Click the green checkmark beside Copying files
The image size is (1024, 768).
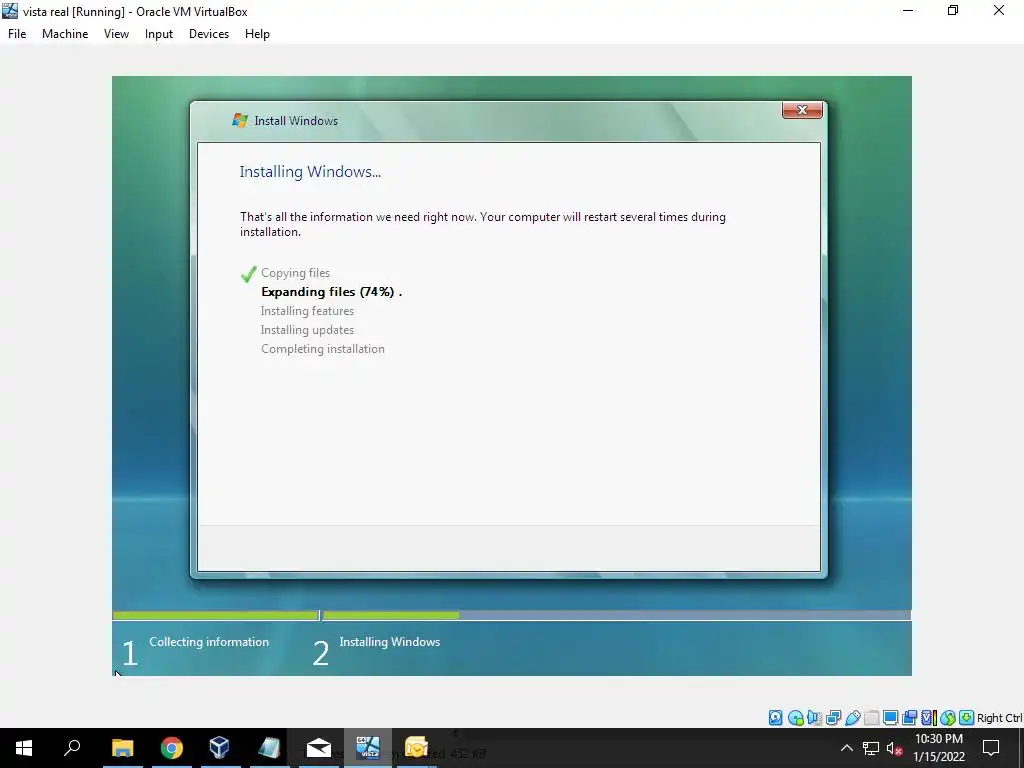click(x=248, y=274)
